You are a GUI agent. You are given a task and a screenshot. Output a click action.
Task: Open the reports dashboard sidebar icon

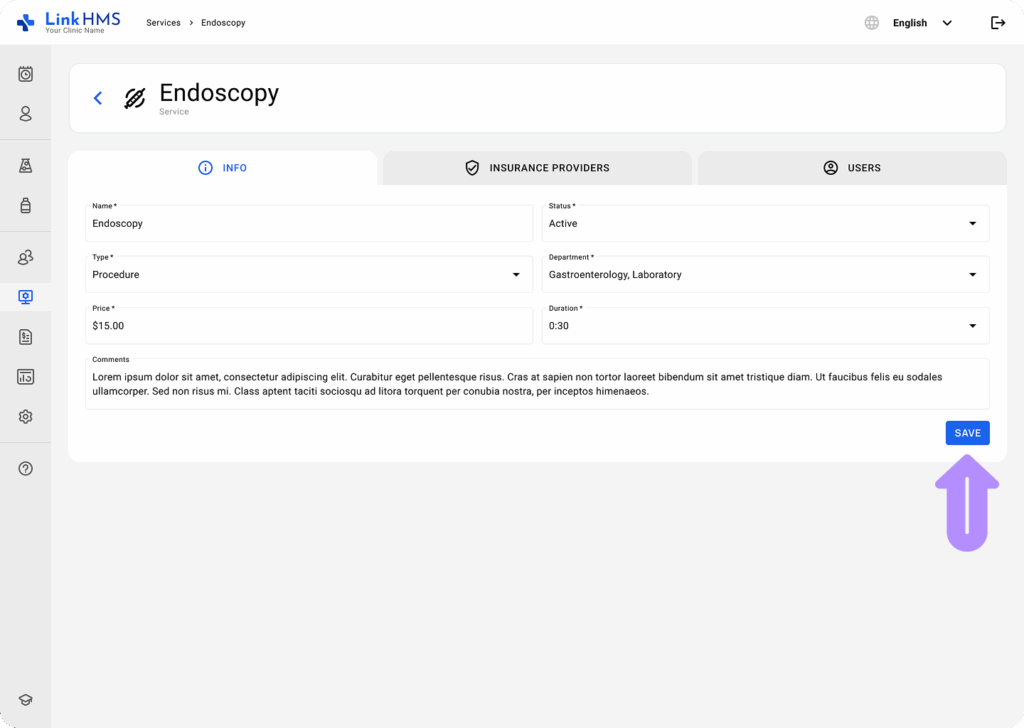(26, 377)
